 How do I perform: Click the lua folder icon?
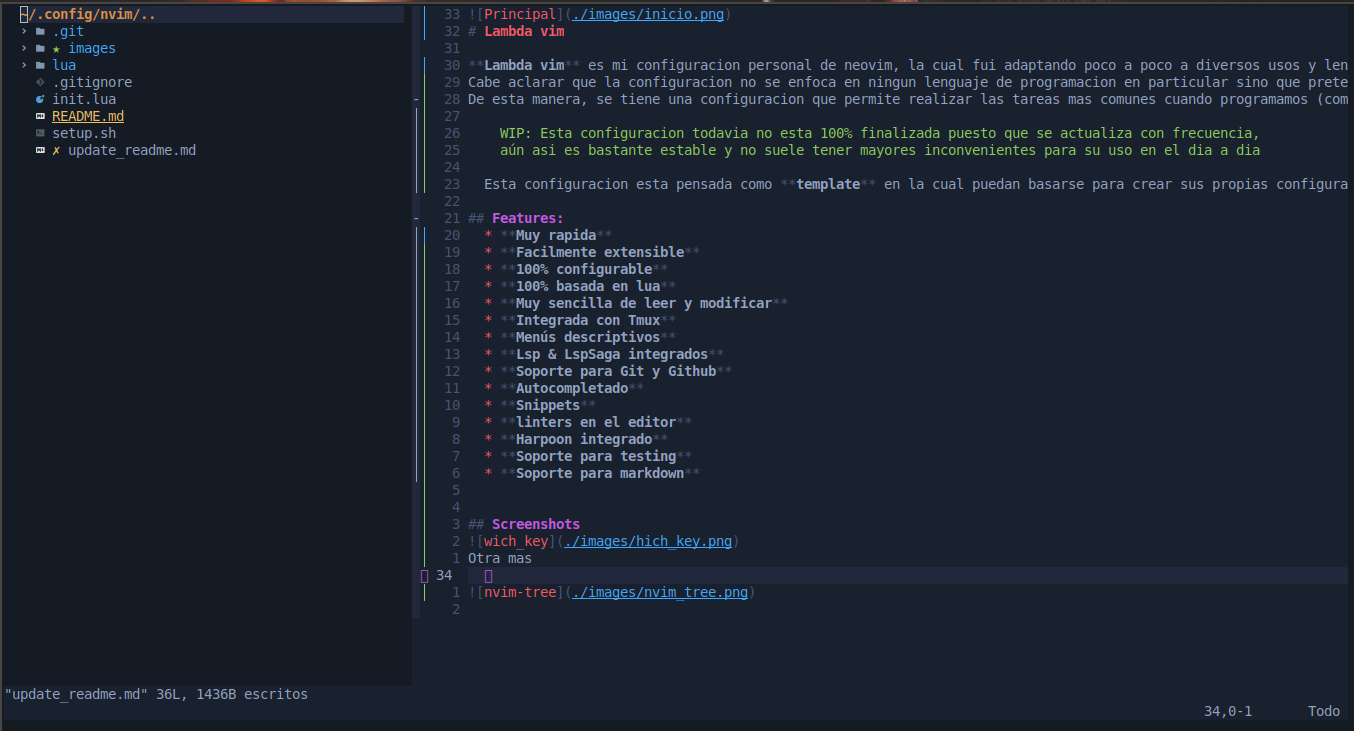[40, 65]
